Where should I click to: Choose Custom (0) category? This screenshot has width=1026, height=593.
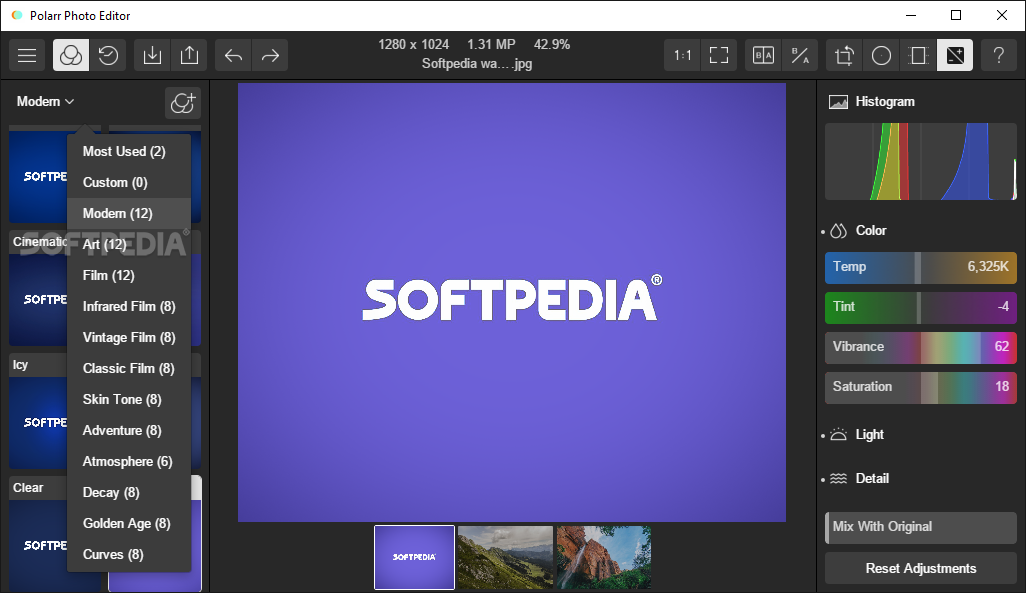pos(129,183)
